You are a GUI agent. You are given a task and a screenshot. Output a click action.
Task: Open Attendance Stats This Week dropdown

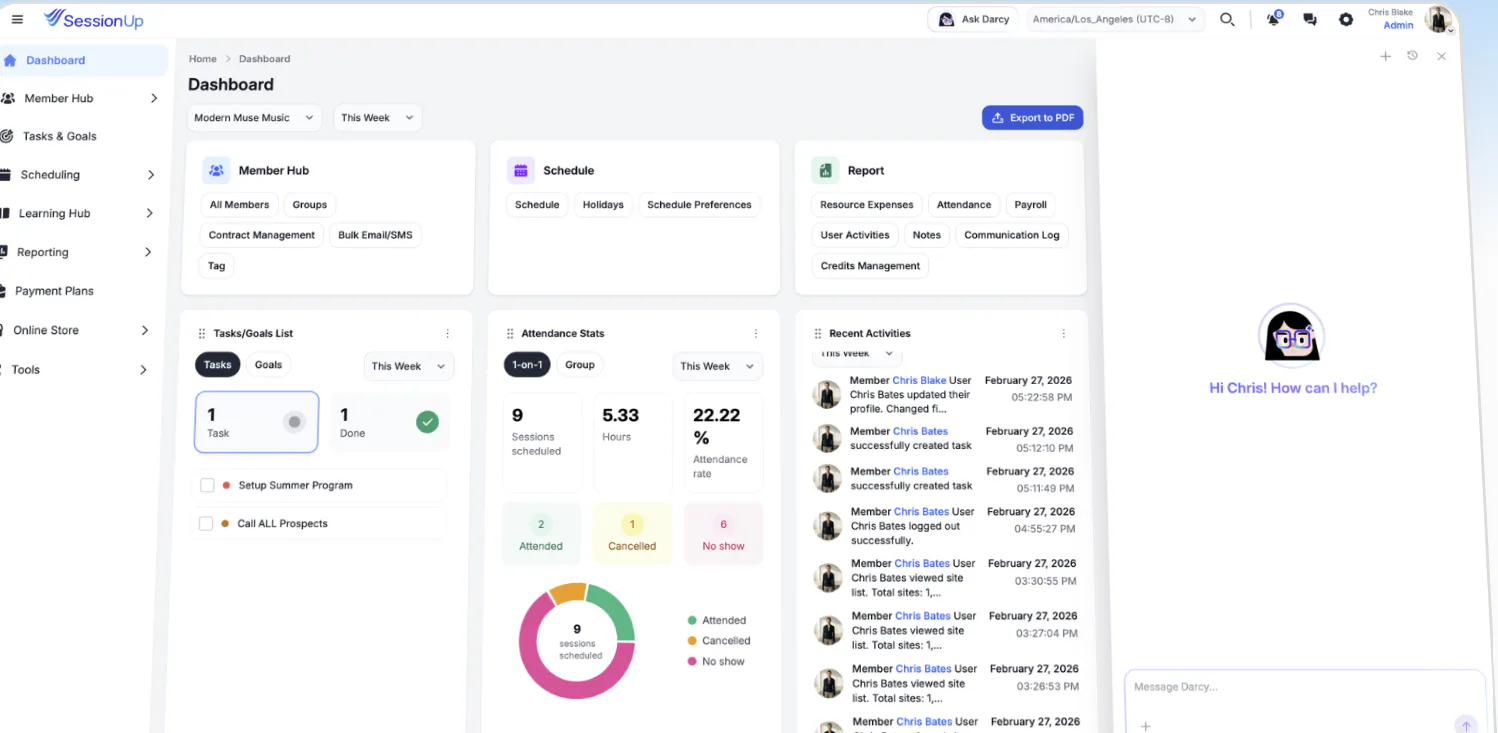pyautogui.click(x=718, y=366)
